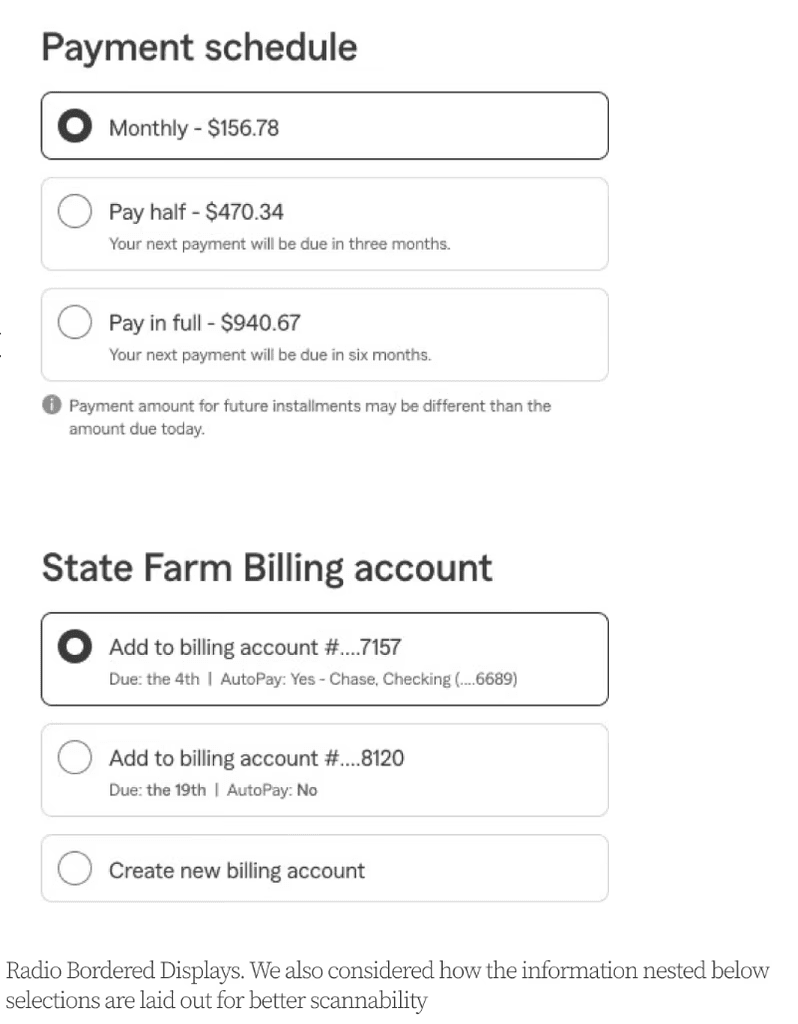798x1024 pixels.
Task: Click the Monthly - $156.78 label
Action: pos(194,128)
